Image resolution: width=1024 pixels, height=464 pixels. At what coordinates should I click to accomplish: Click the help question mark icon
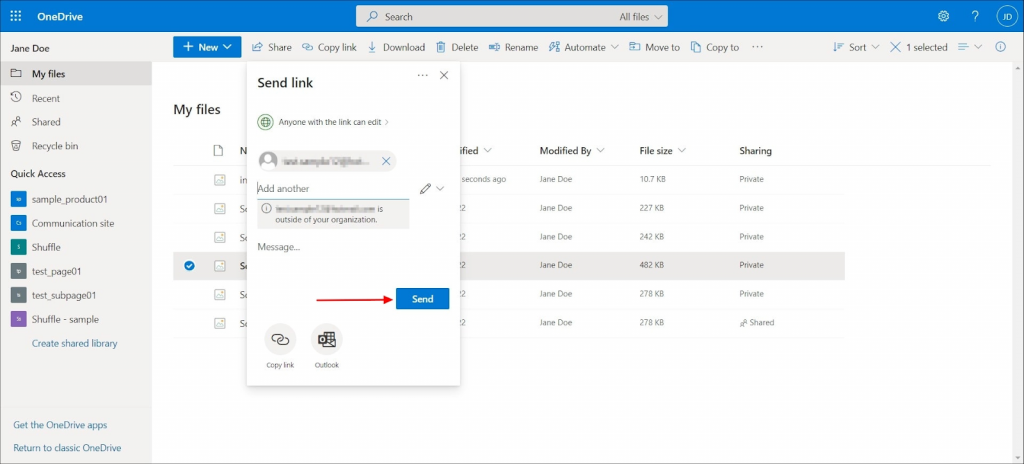(x=975, y=16)
